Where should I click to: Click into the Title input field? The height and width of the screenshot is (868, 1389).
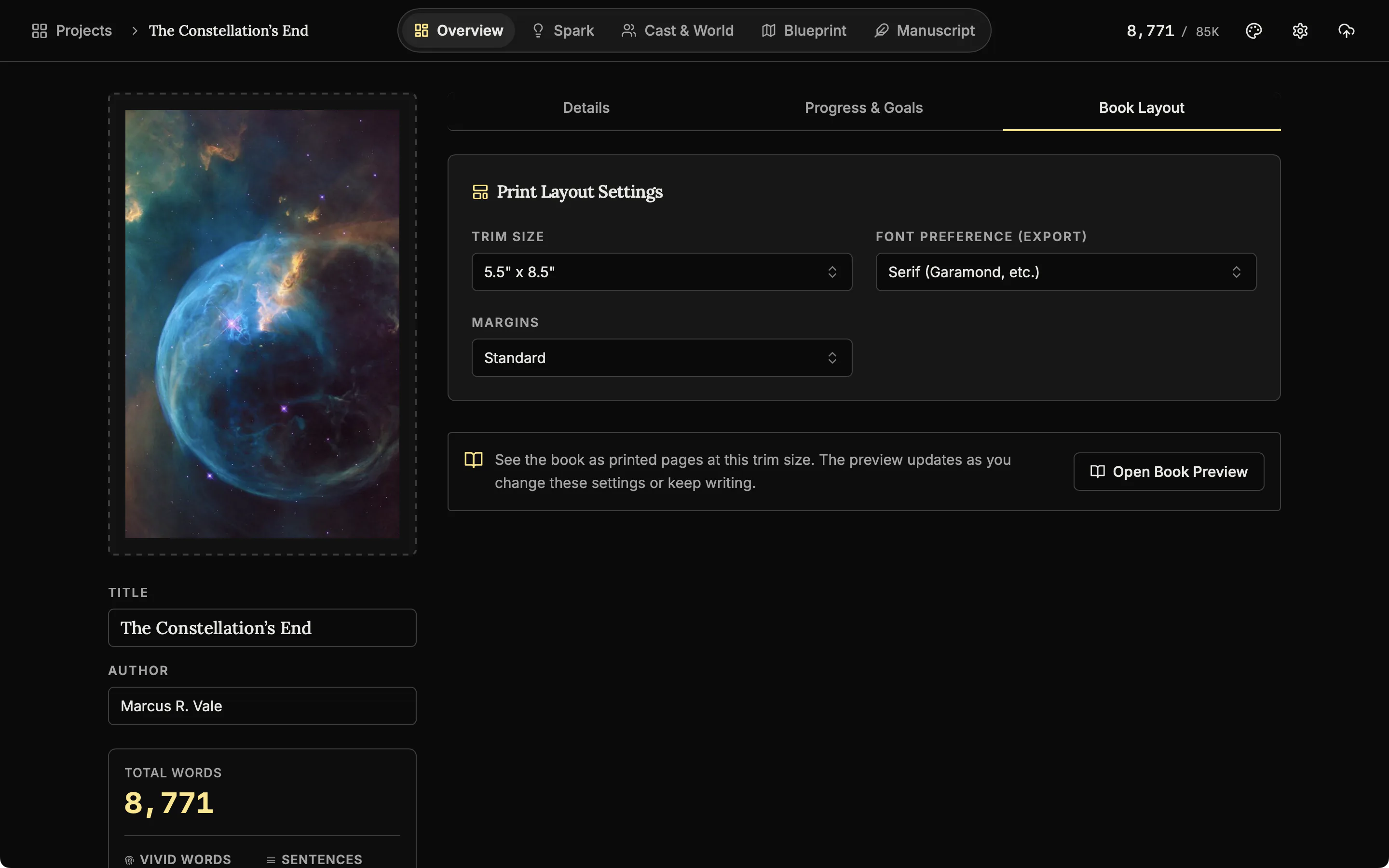(x=262, y=628)
